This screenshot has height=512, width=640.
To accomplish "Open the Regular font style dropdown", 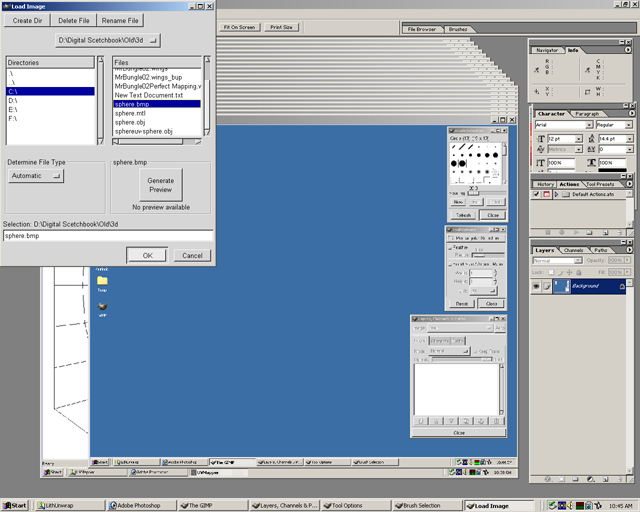I will [x=629, y=125].
